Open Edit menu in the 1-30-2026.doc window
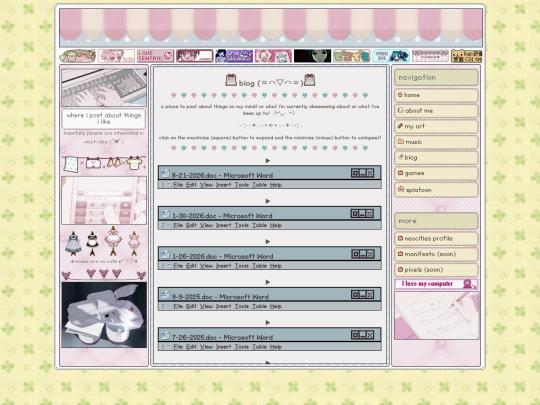 coord(191,225)
